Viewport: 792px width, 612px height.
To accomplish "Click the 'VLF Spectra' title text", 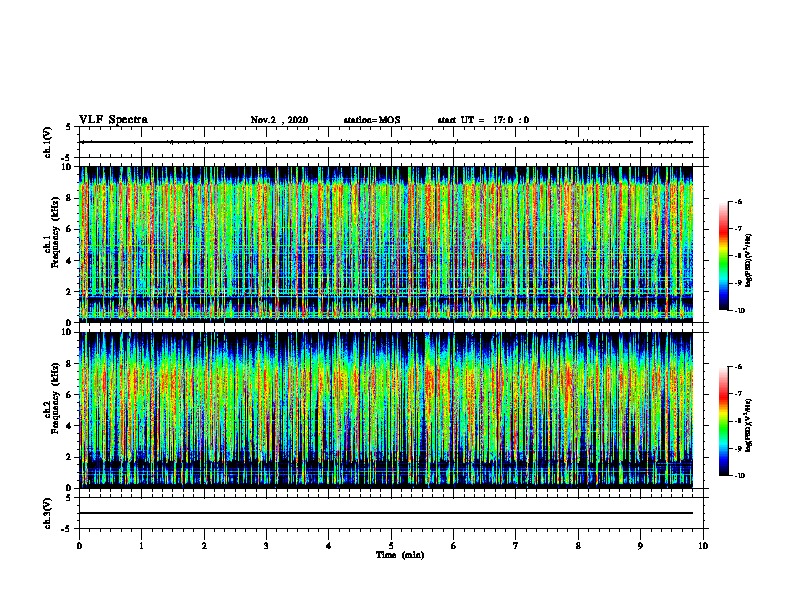I will coord(114,120).
